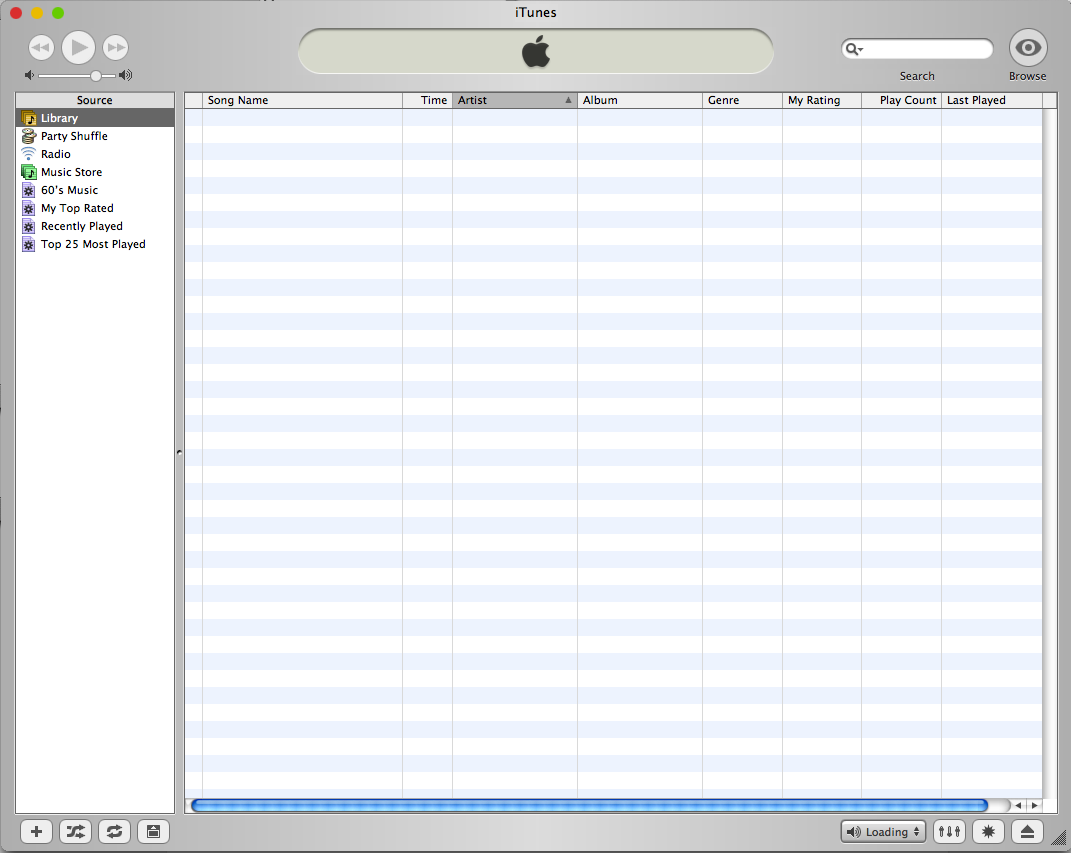Reverse sort using Artist column arrow
The height and width of the screenshot is (853, 1071).
(x=568, y=100)
